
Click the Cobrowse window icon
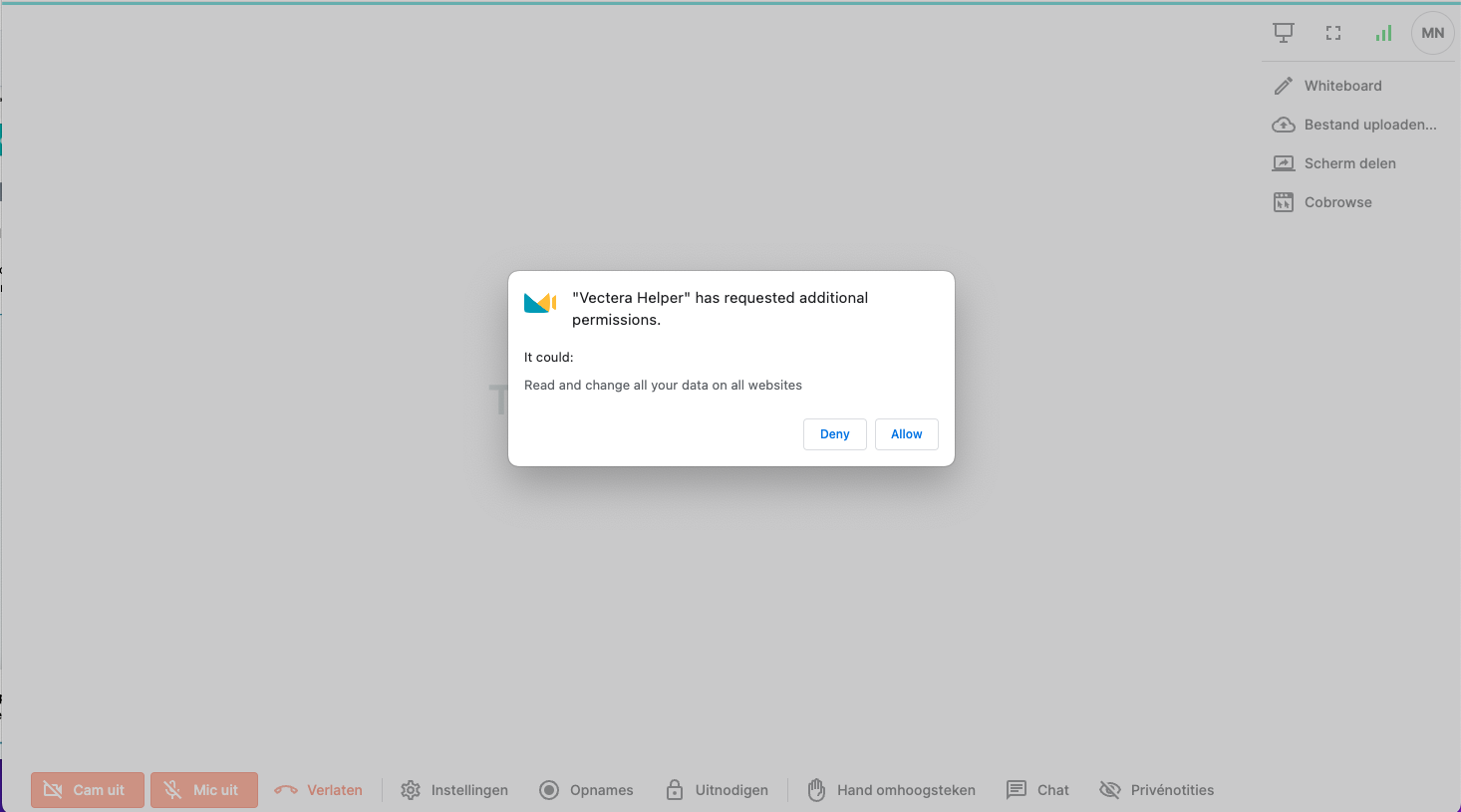(1284, 202)
